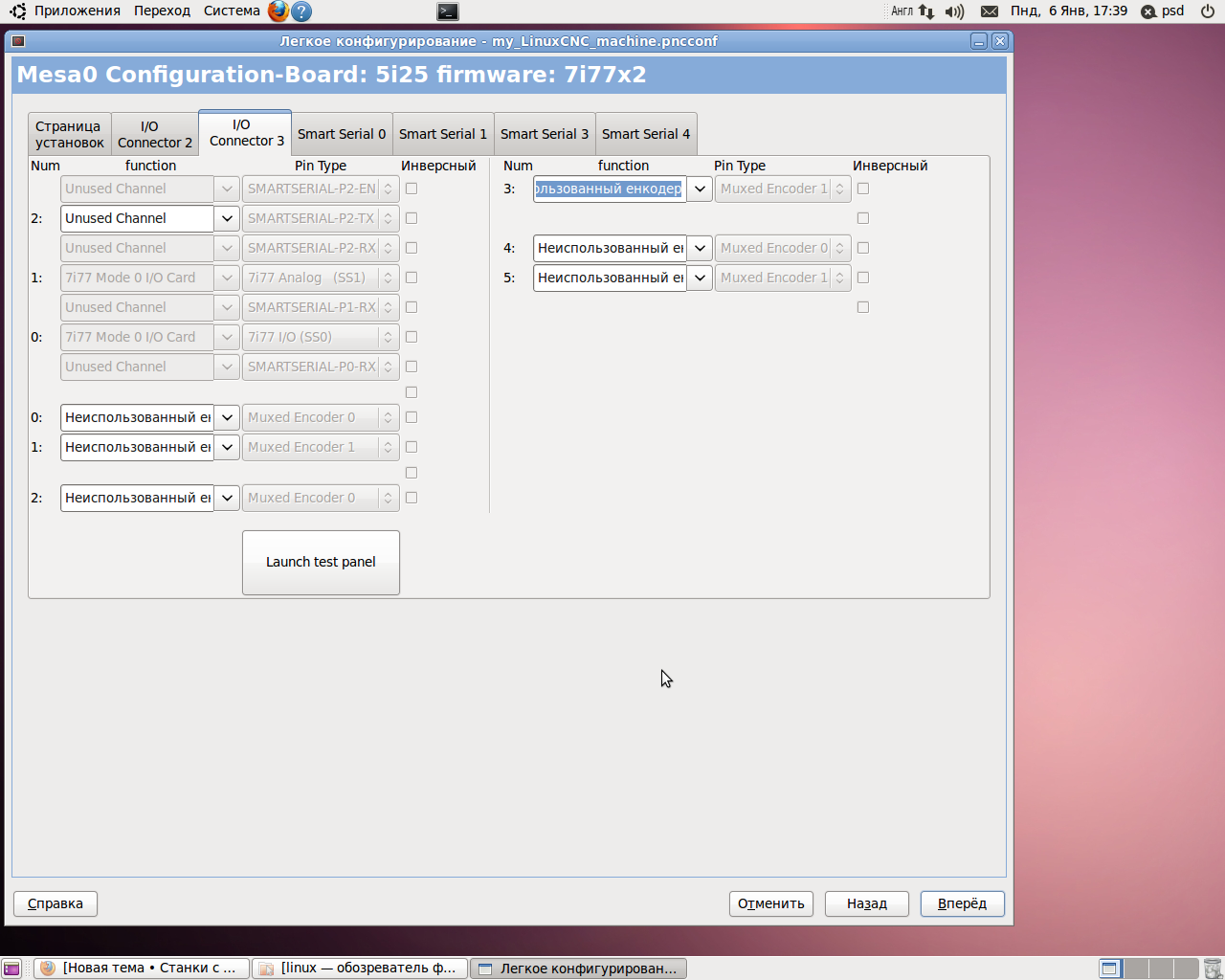Toggle the inverted checkbox for SMARTSERIAL-P0-RX
This screenshot has width=1225, height=980.
(x=412, y=367)
